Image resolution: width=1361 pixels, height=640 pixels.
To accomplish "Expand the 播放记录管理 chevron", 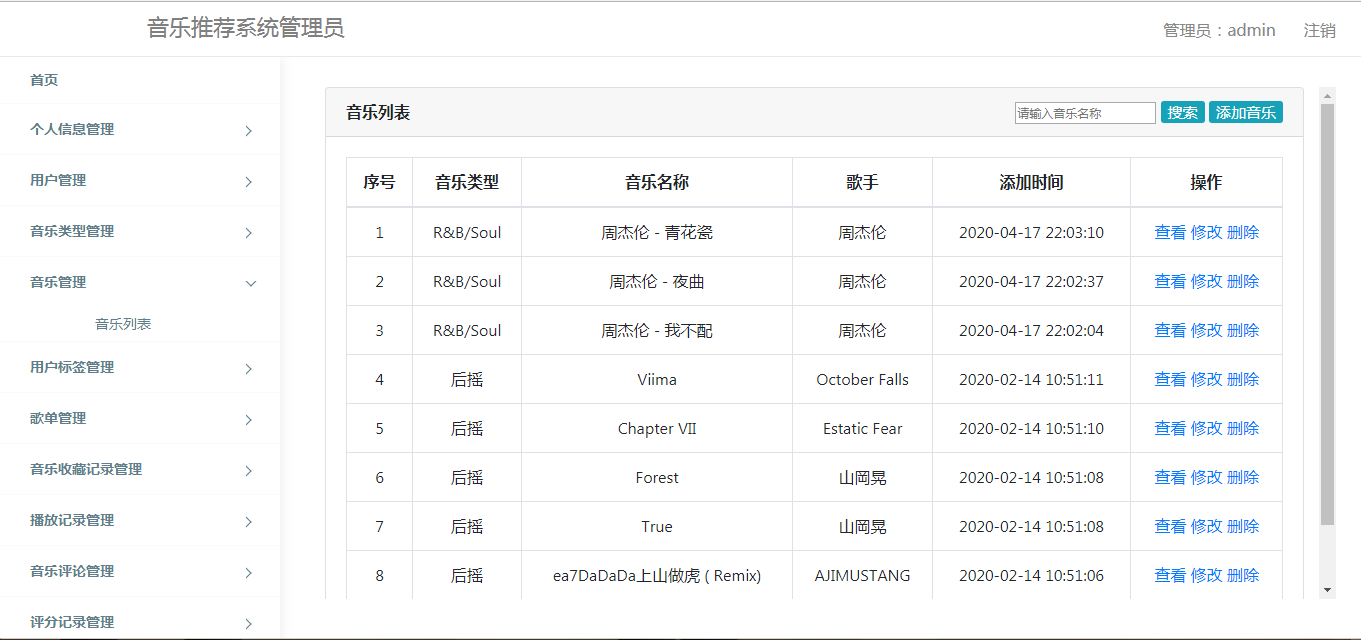I will pyautogui.click(x=248, y=520).
